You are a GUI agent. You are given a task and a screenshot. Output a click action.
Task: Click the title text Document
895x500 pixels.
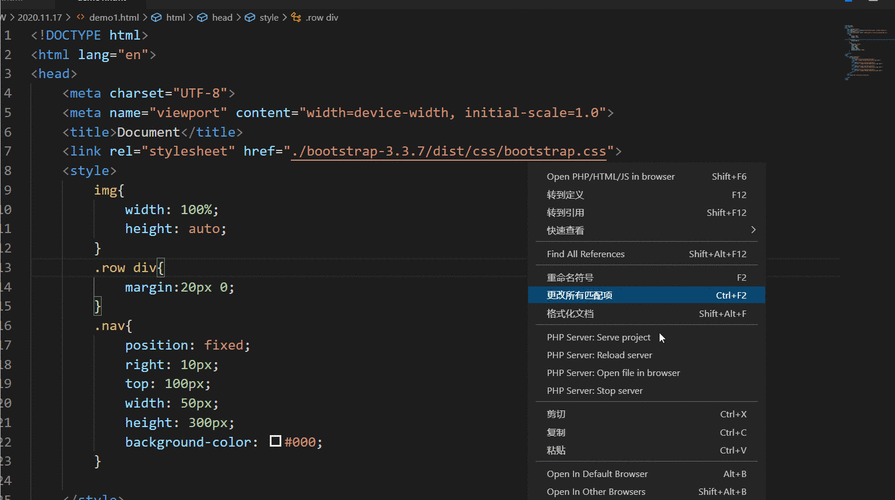[148, 132]
